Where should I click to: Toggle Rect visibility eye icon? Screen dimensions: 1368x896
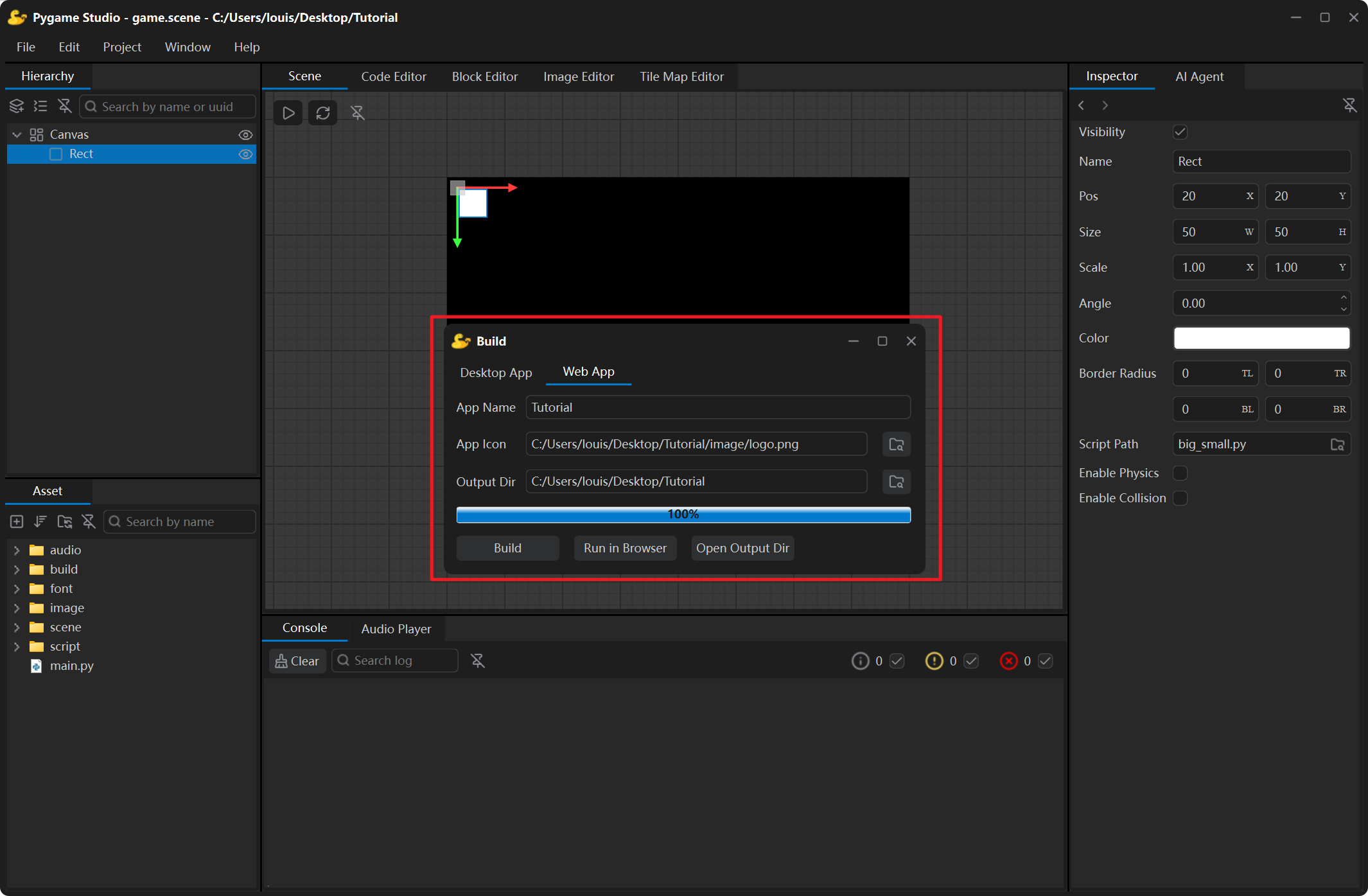coord(245,154)
